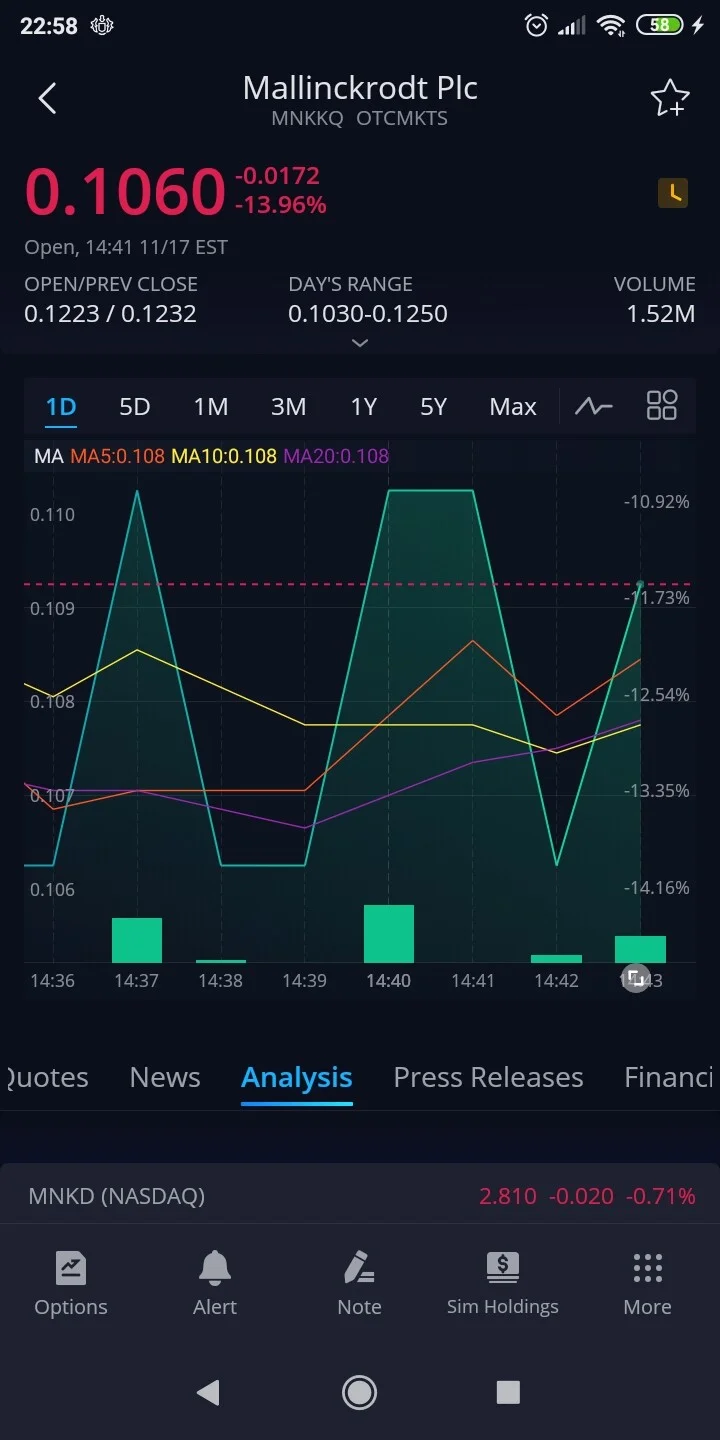Tap day's range value 0.1030-0.1250
Screen dimensions: 720x1440
368,314
